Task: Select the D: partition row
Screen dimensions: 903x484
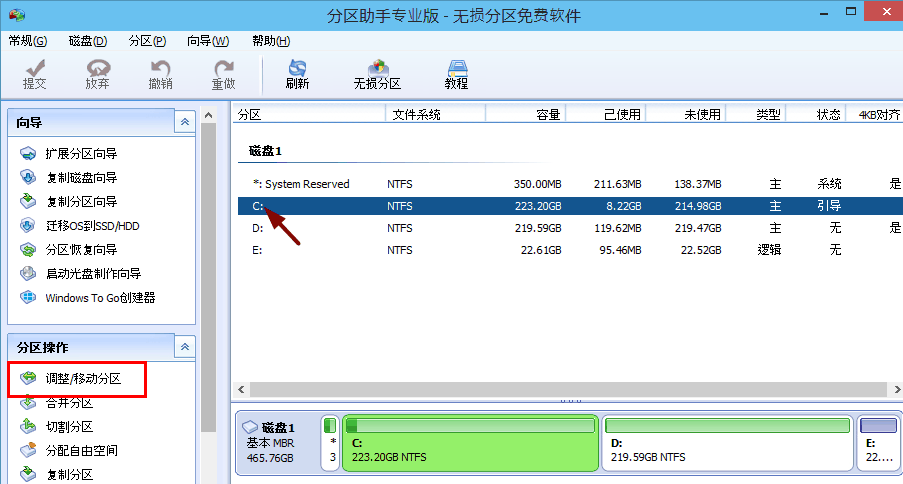Action: 570,228
